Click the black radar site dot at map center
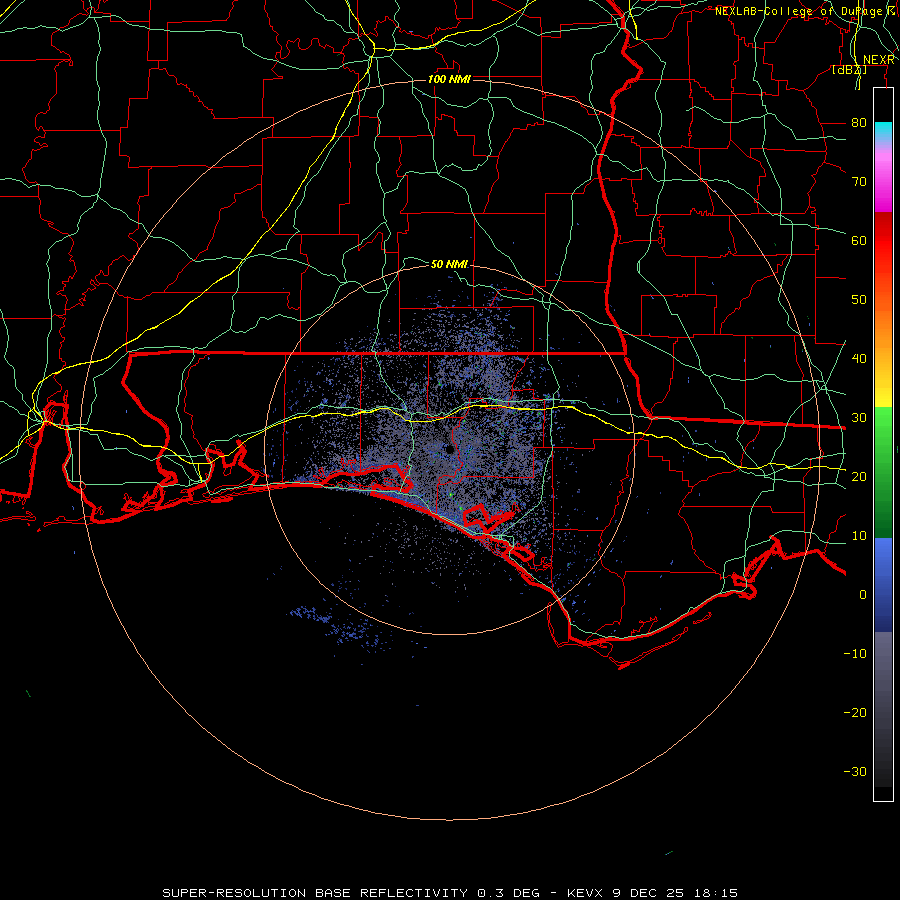This screenshot has width=900, height=900. (x=449, y=449)
